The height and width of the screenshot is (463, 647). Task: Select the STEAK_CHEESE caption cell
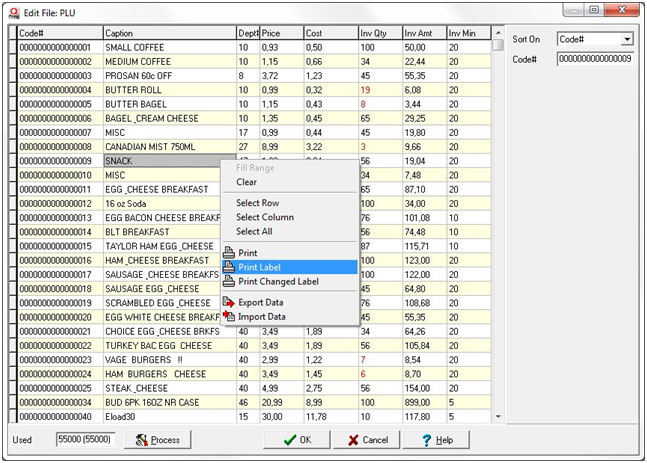170,388
